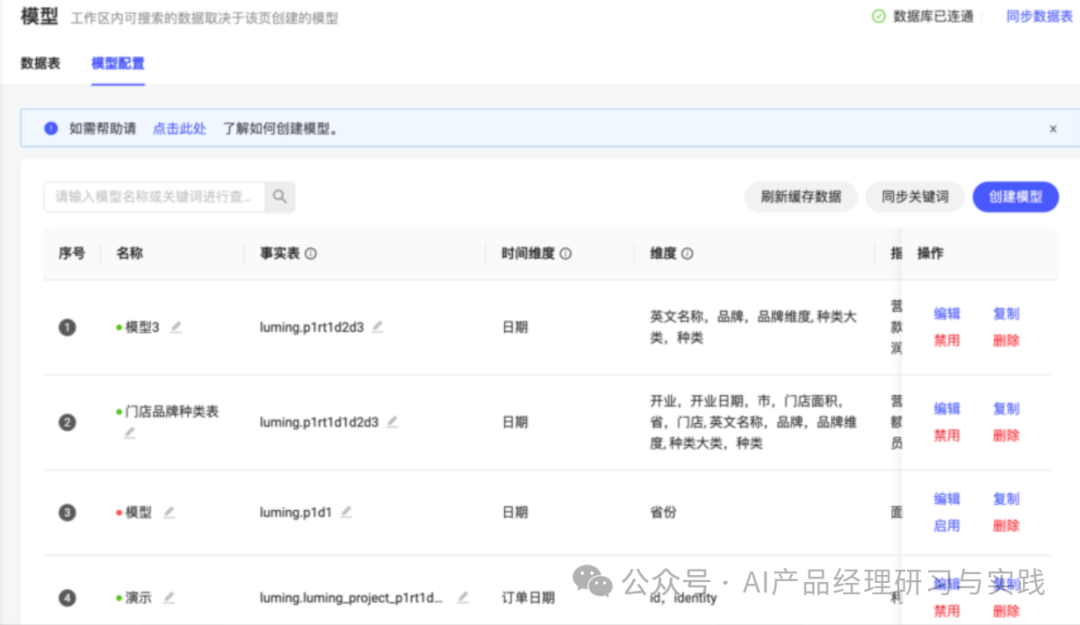The width and height of the screenshot is (1080, 625).
Task: Edit fact table pencil for luming.p1d1
Action: pos(346,512)
